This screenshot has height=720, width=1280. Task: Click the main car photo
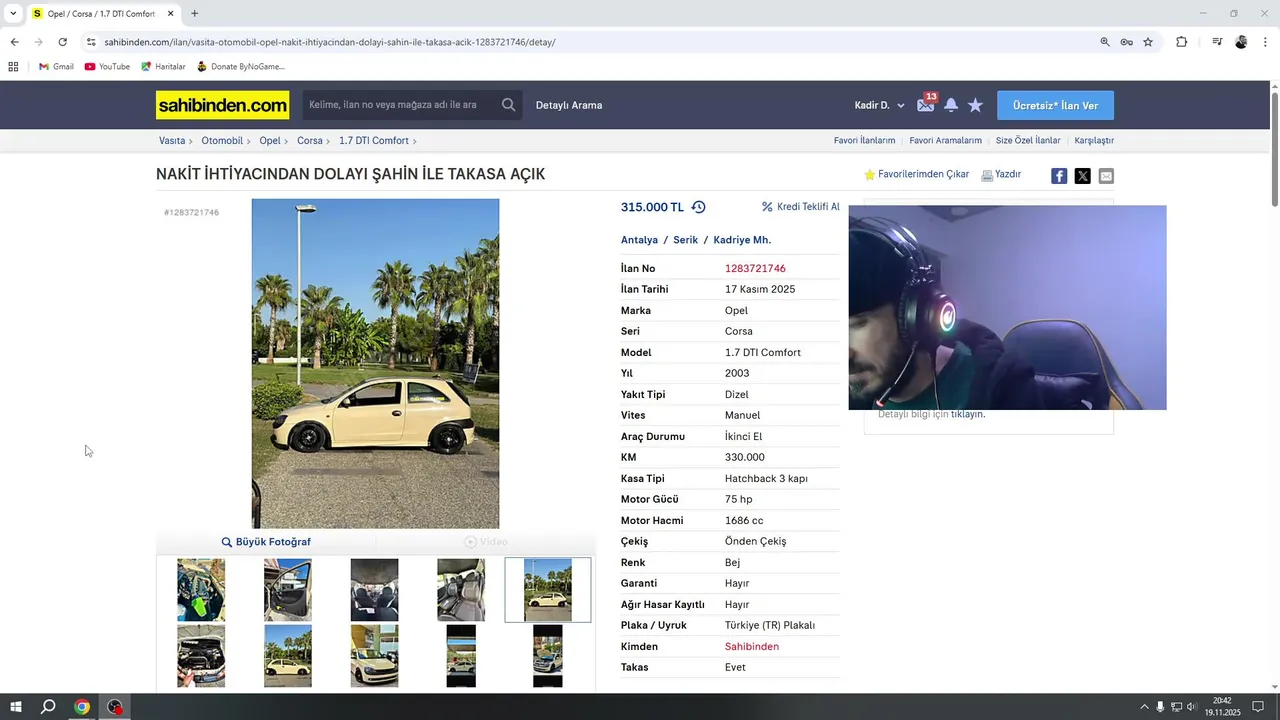[375, 363]
